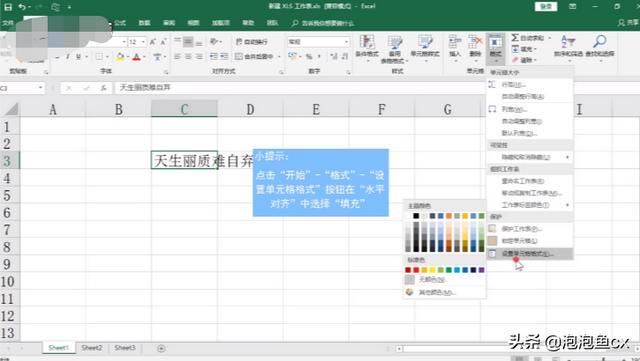The image size is (640, 361).
Task: Choose Rename Sheet (重命名工作表)
Action: (x=530, y=181)
